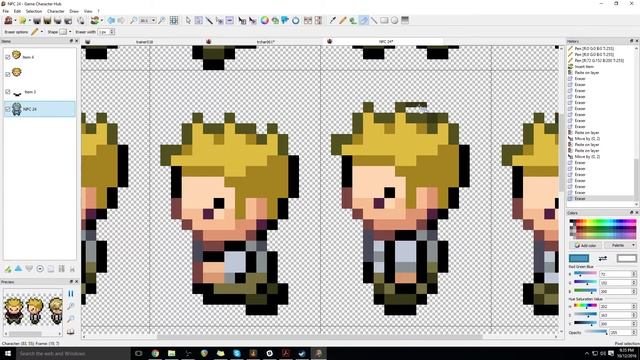
Task: Pause the preview animation
Action: 71,293
